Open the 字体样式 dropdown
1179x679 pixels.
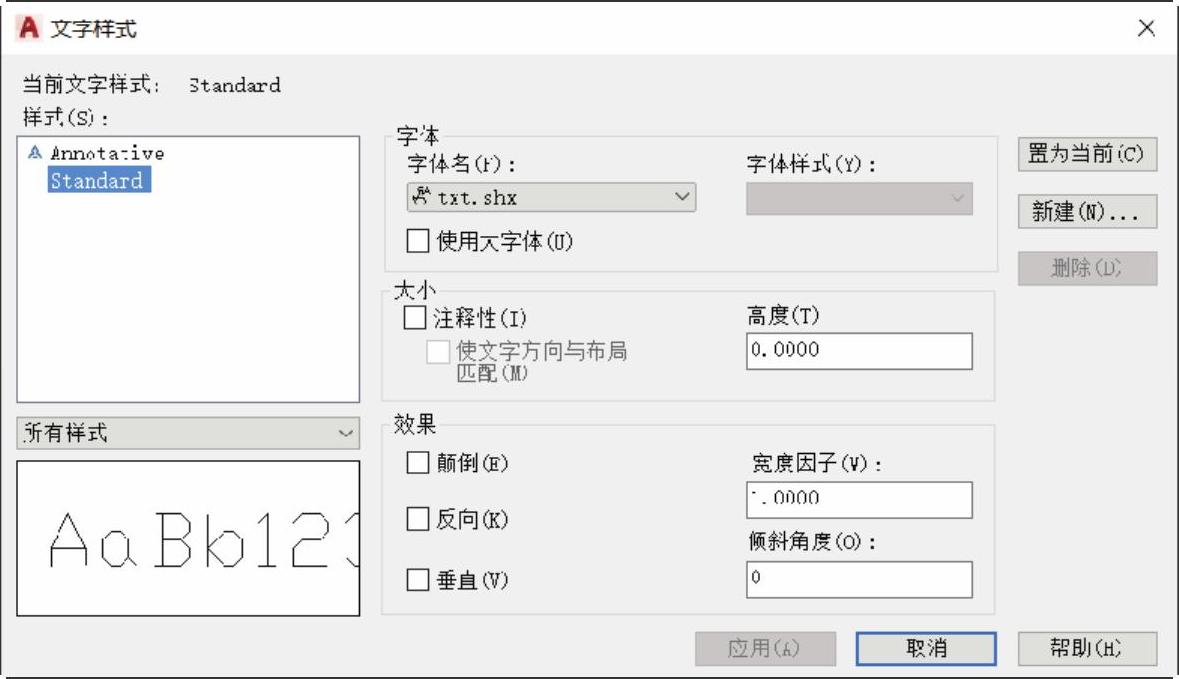pos(859,198)
